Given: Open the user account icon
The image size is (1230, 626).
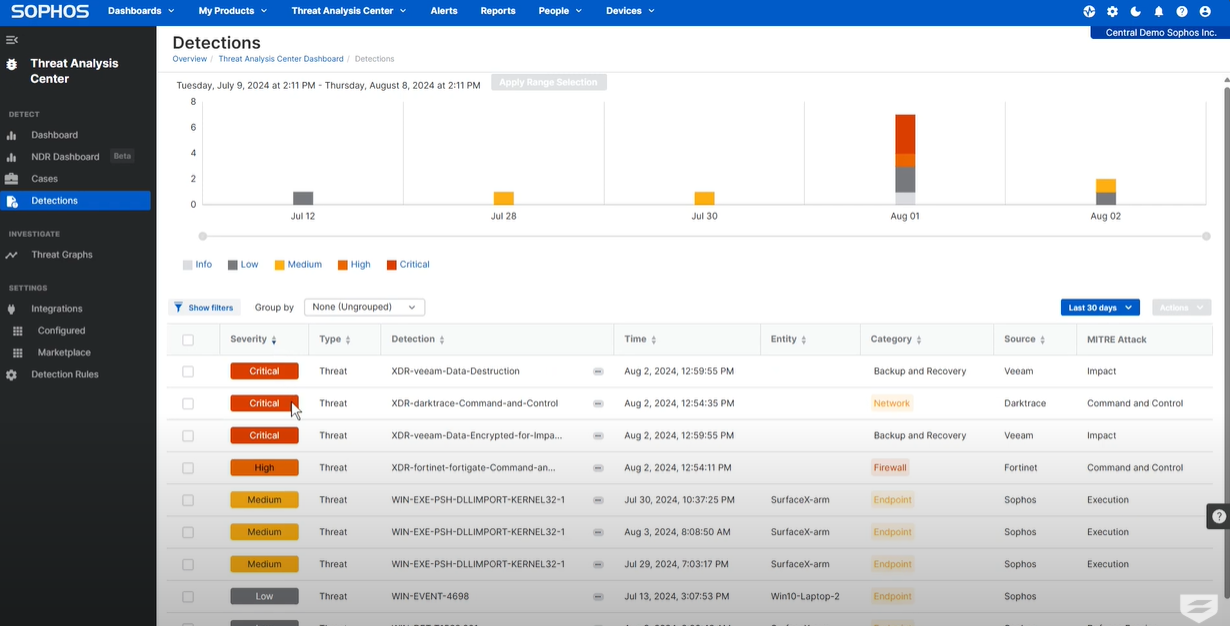Looking at the screenshot, I should click(x=1205, y=11).
